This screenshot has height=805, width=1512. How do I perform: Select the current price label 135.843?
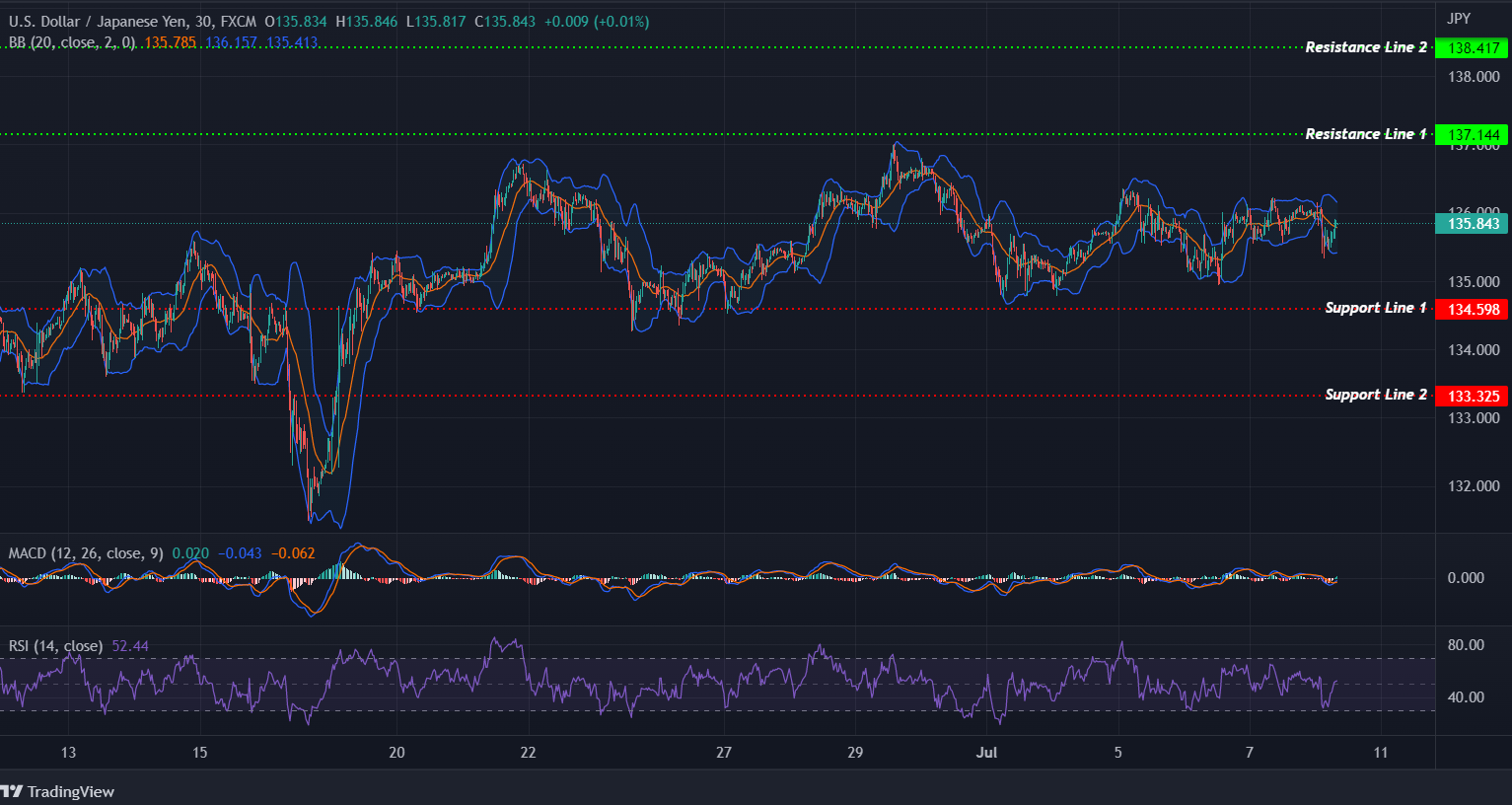point(1473,224)
